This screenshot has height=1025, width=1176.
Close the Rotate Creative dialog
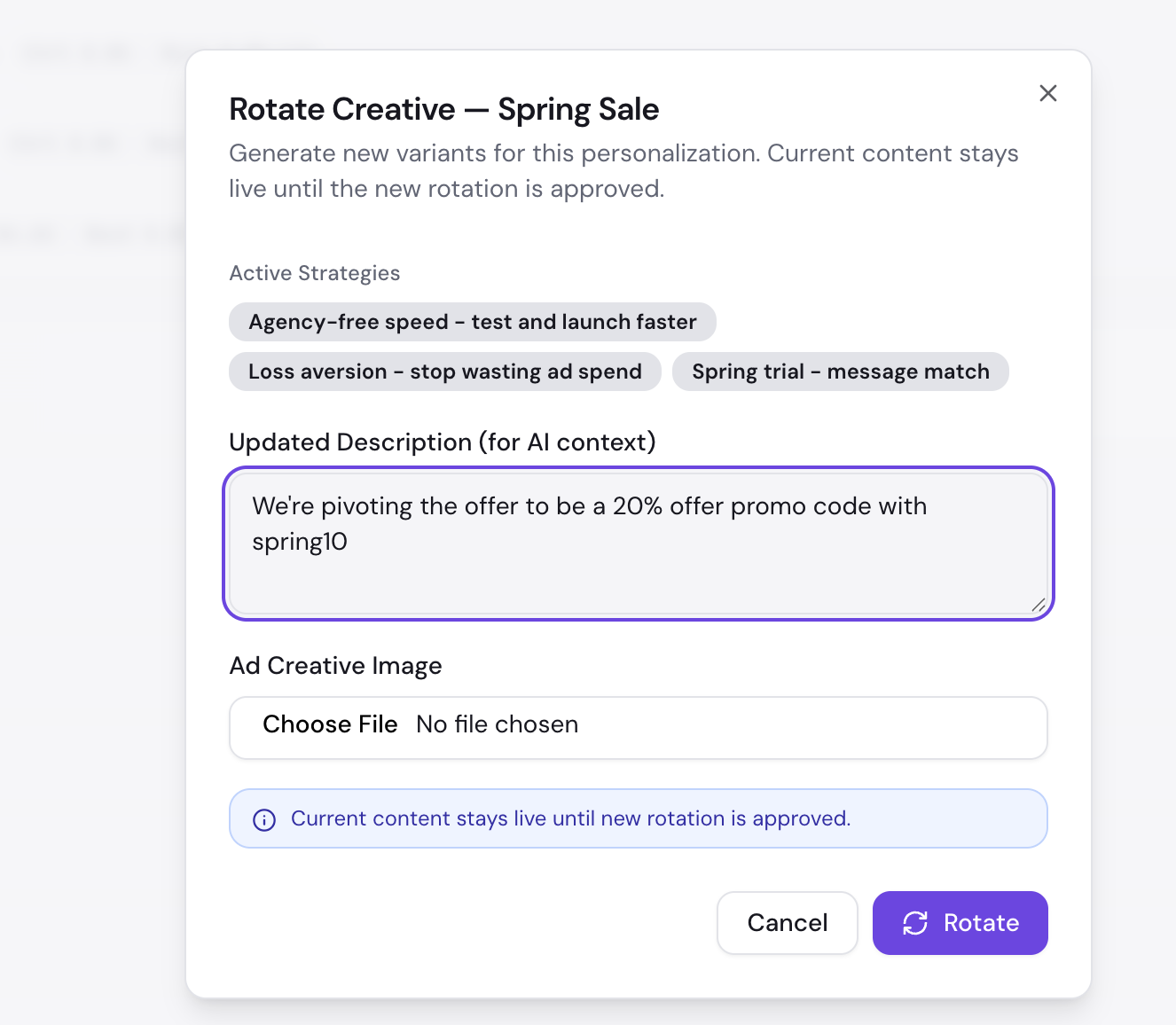[x=1047, y=93]
